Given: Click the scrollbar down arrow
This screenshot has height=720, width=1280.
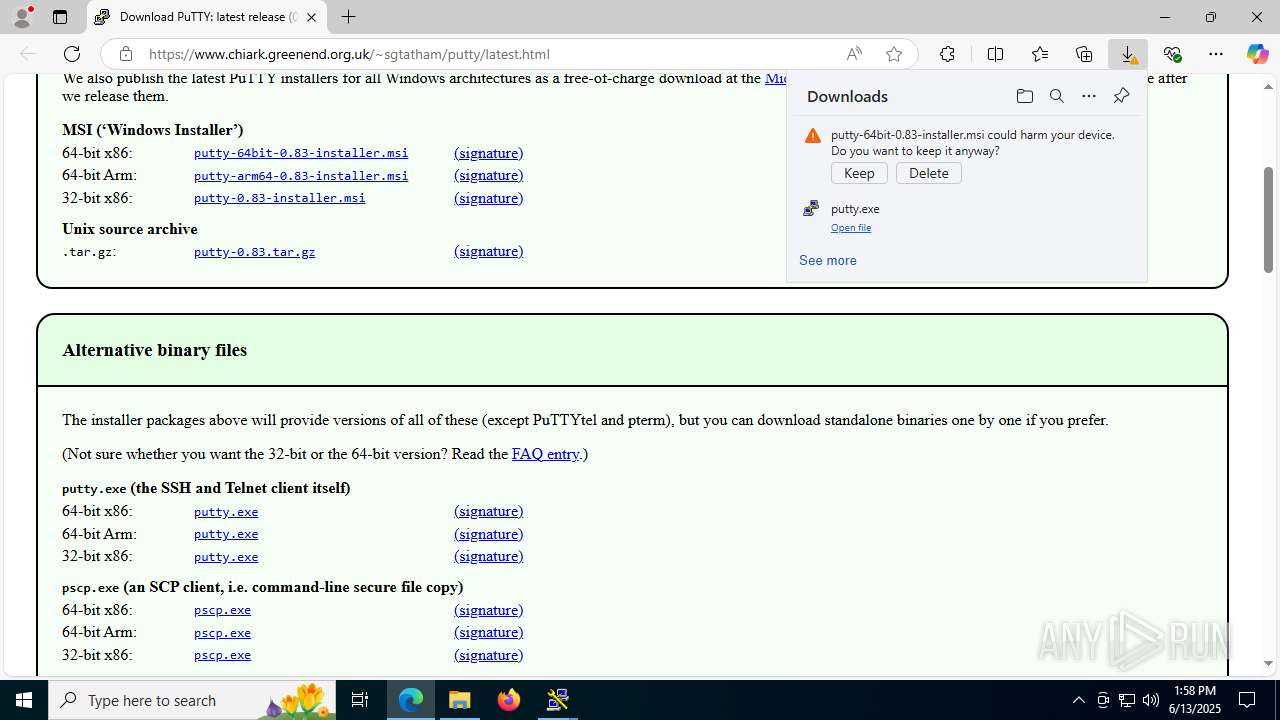Looking at the screenshot, I should 1268,663.
